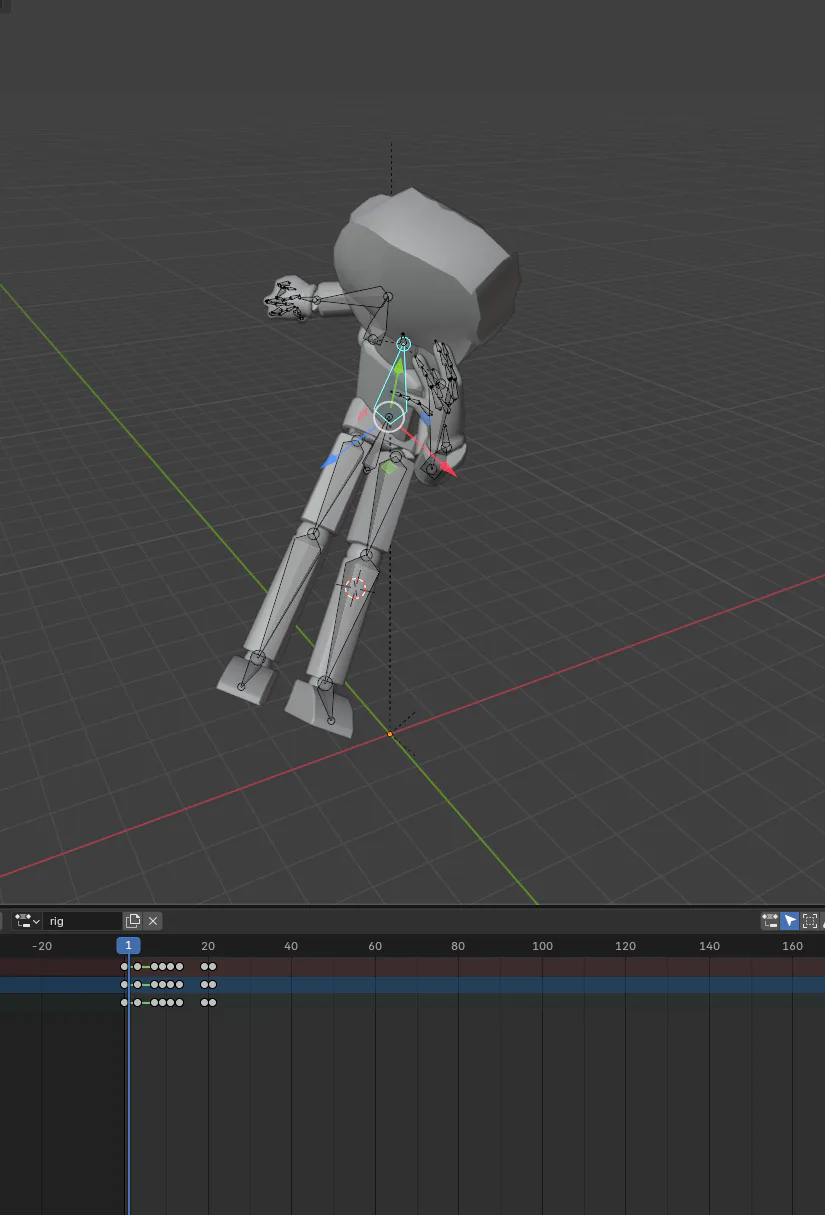
Task: Click the action name field "rig"
Action: click(83, 921)
